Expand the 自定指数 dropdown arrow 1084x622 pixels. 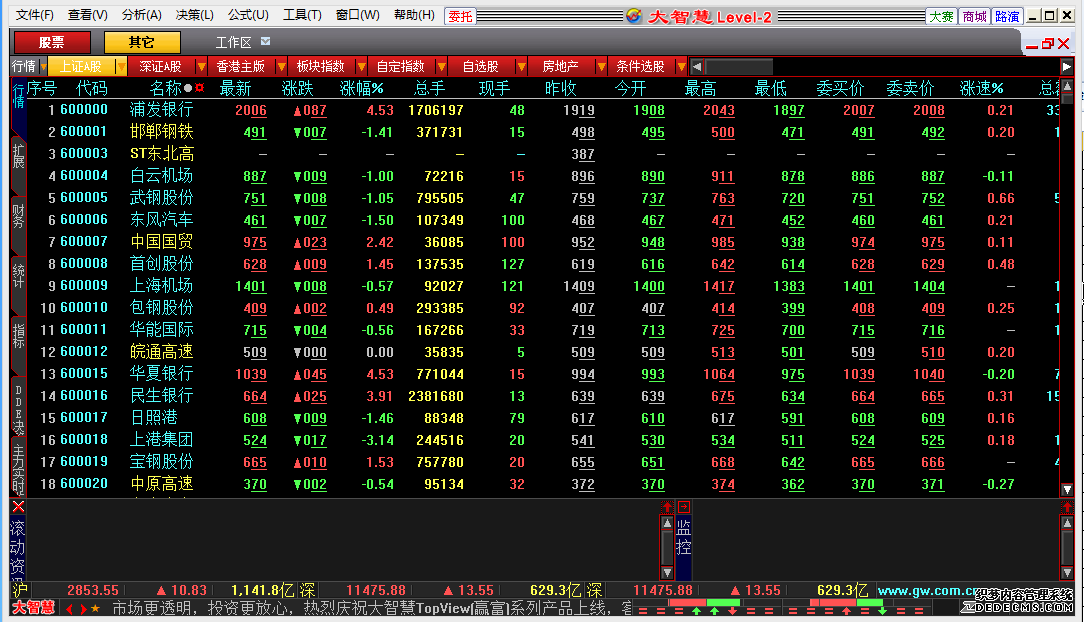(441, 66)
